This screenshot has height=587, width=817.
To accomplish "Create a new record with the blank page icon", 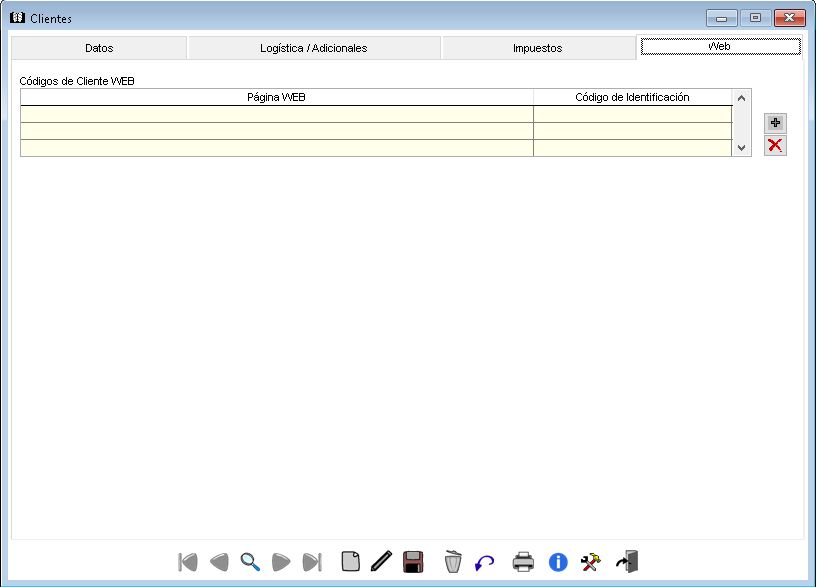I will click(350, 561).
